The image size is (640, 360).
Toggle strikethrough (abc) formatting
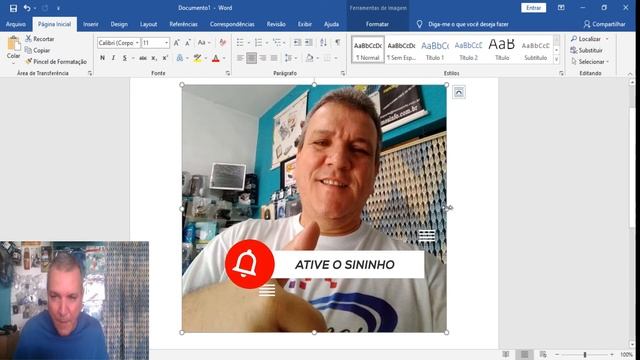(x=142, y=58)
